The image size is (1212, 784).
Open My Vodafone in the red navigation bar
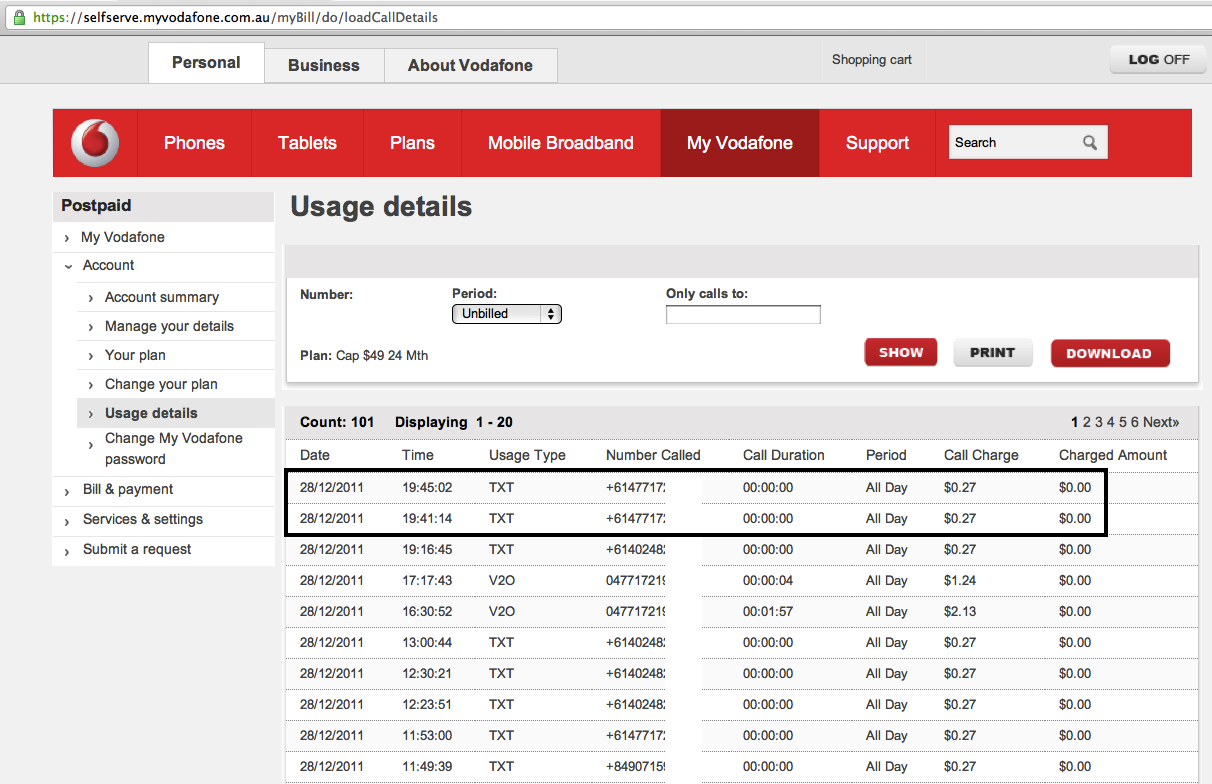pyautogui.click(x=740, y=143)
